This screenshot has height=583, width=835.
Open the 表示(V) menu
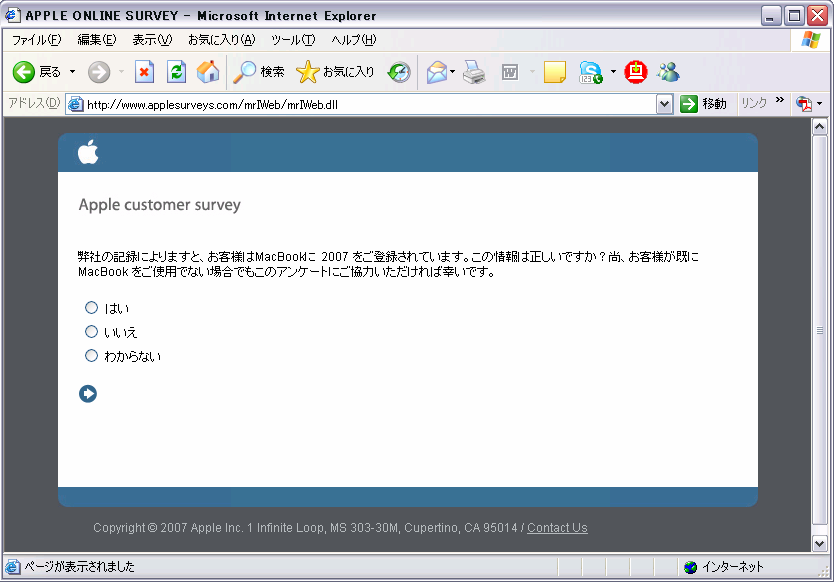(x=152, y=40)
